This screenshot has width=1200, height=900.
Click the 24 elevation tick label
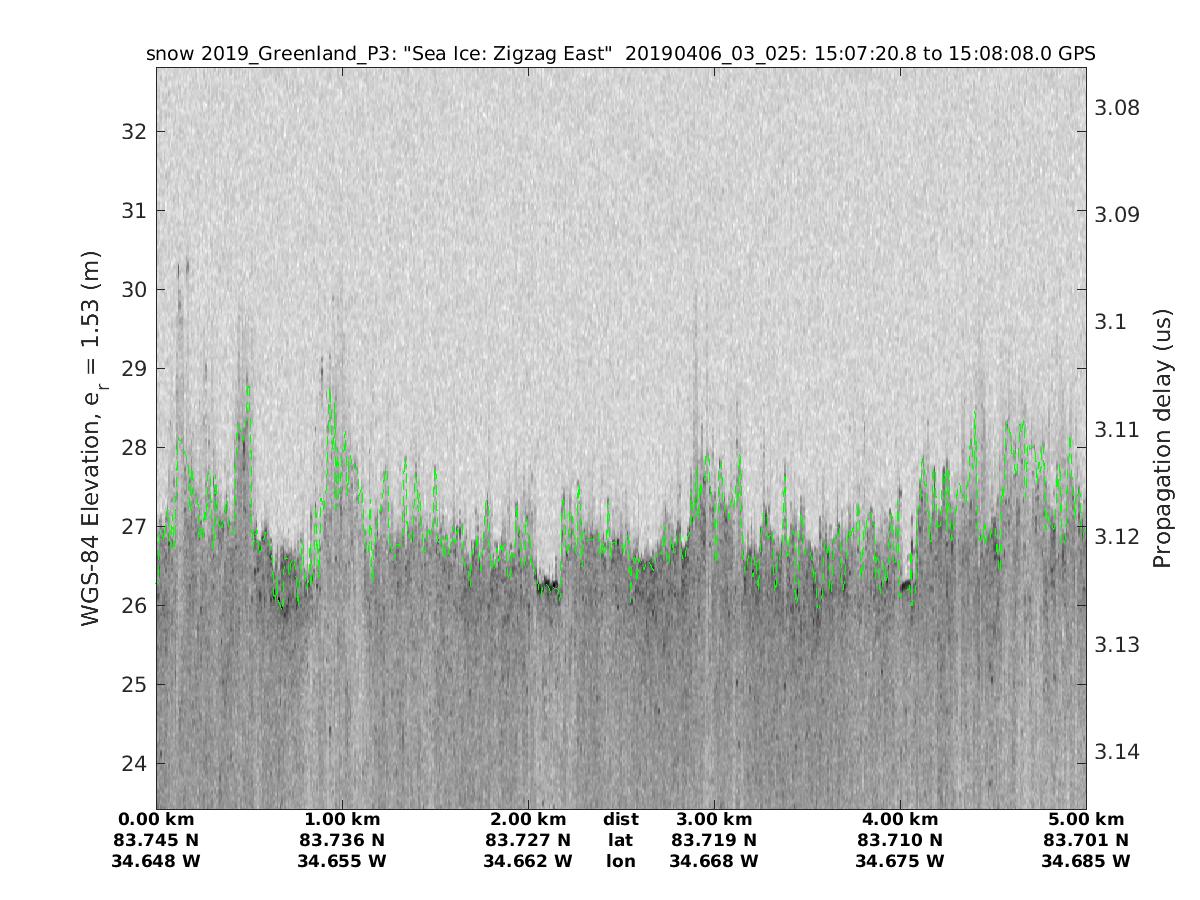pyautogui.click(x=132, y=764)
